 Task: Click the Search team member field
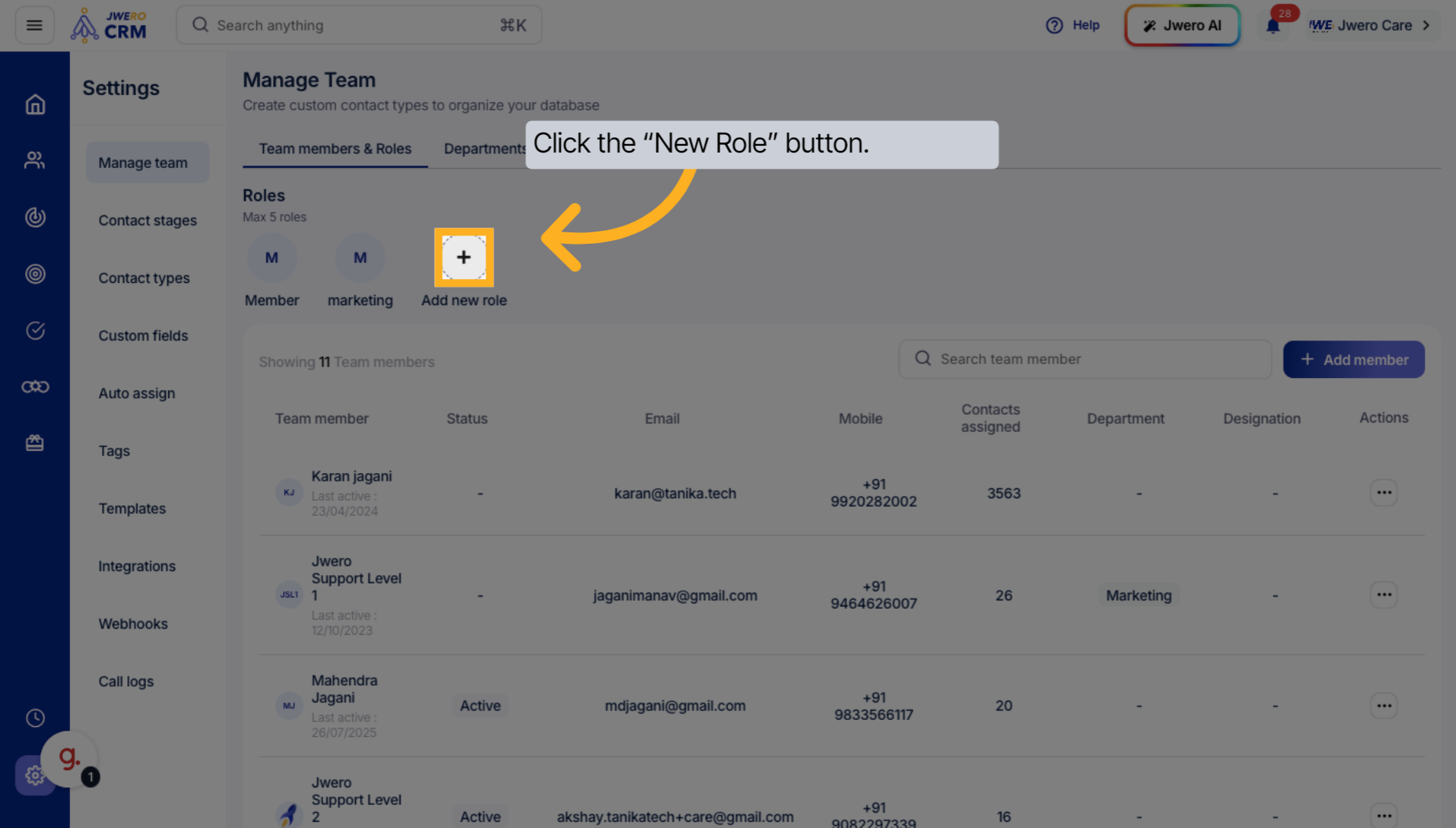[1085, 360]
